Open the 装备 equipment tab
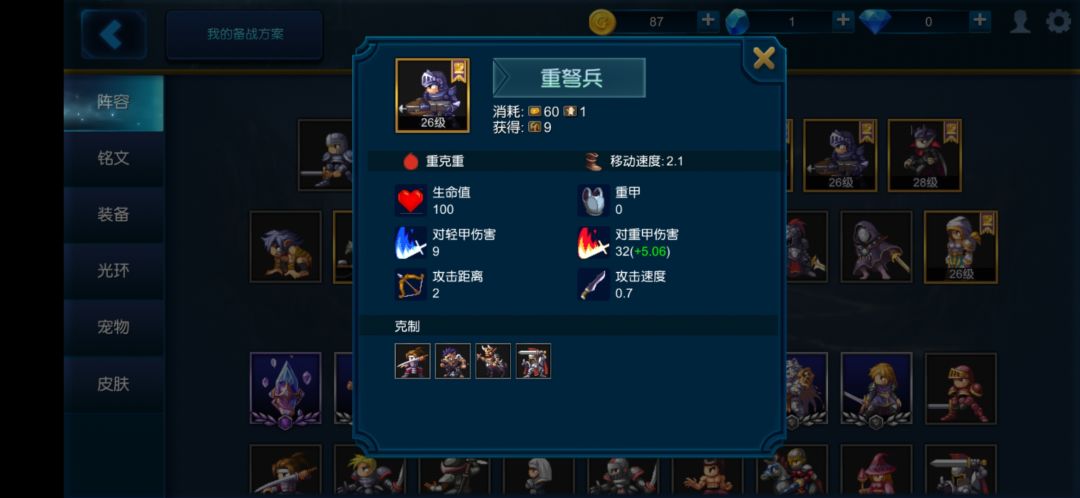This screenshot has height=498, width=1080. 114,215
